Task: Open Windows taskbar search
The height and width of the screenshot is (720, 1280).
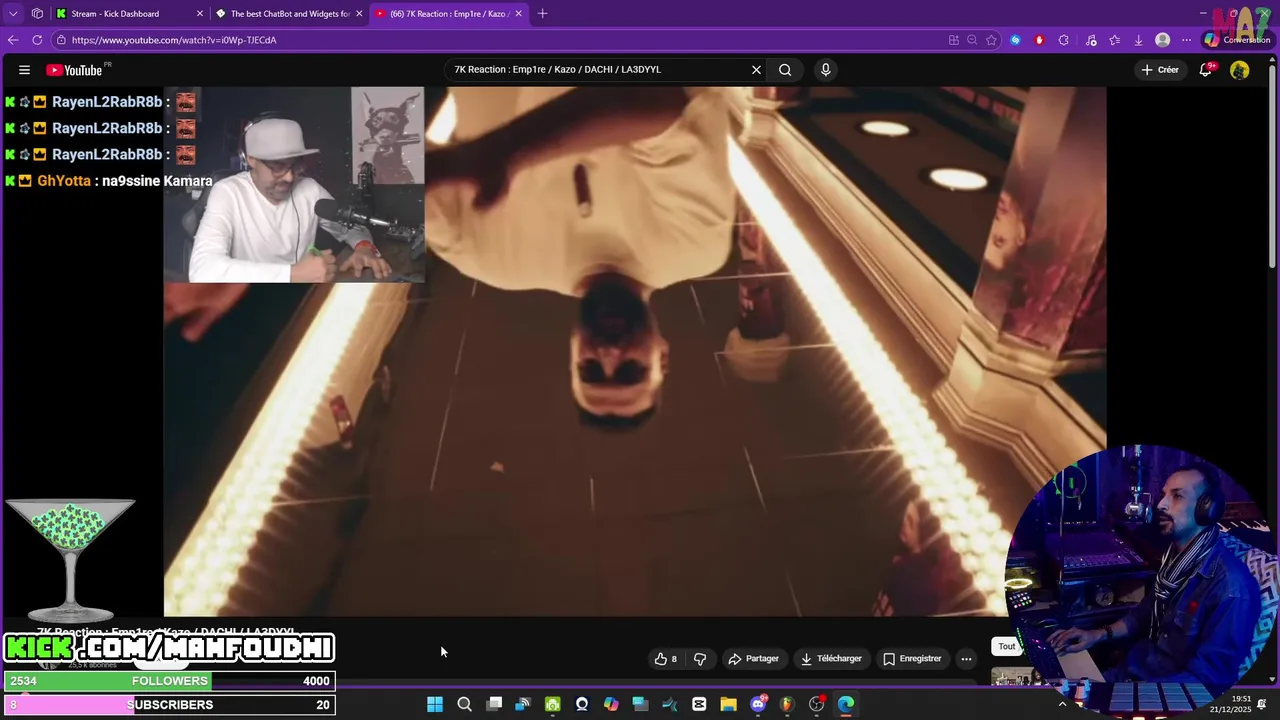Action: (x=464, y=704)
